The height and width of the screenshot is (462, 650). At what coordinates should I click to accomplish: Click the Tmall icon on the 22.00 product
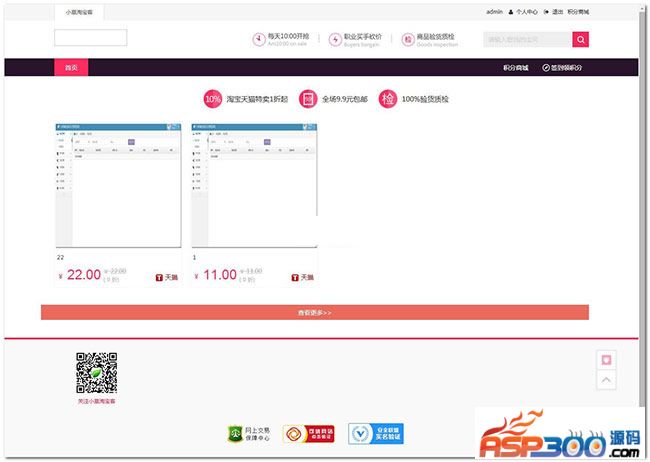(x=159, y=277)
